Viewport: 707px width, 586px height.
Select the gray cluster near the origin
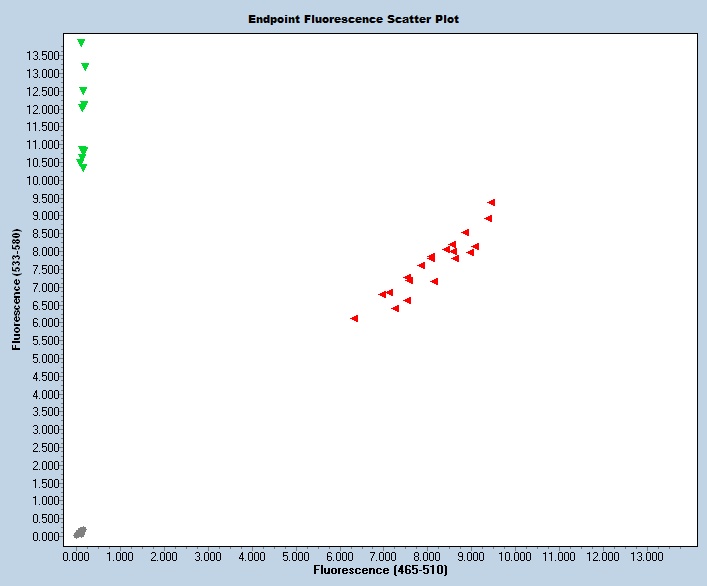click(80, 532)
